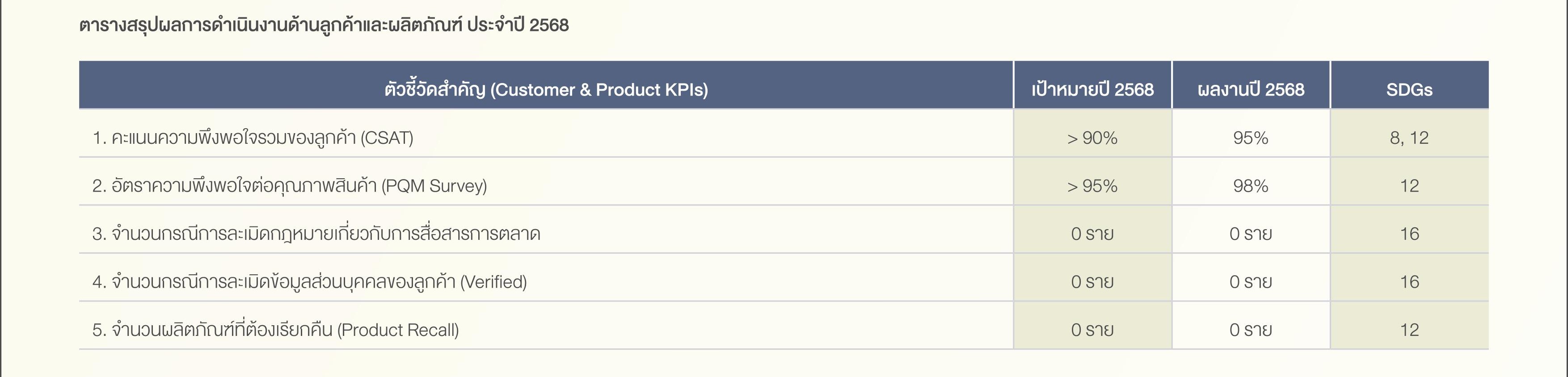Click the Product Recall row label
This screenshot has width=1568, height=377.
[x=276, y=330]
